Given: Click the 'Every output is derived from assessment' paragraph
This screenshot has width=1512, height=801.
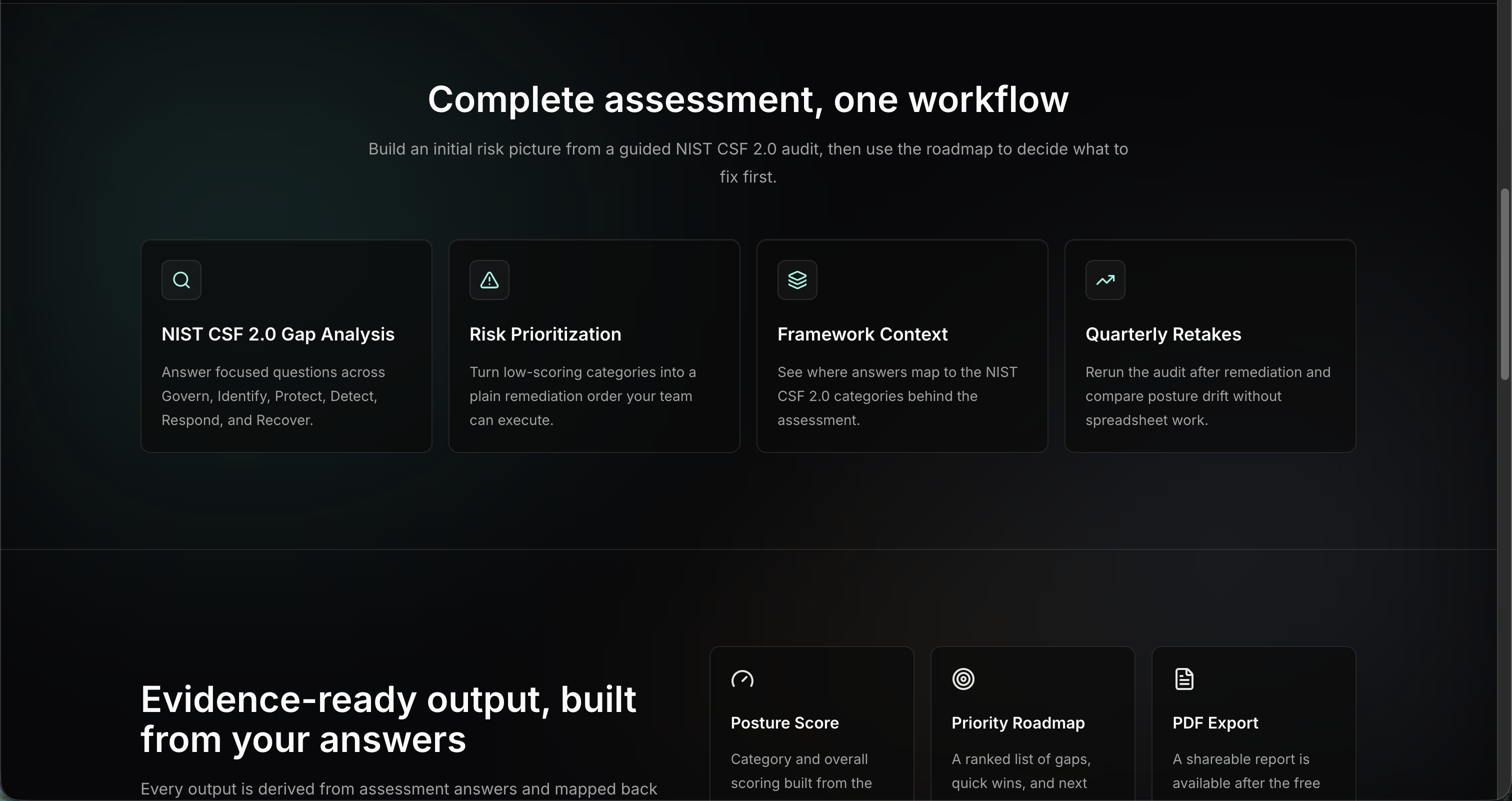Looking at the screenshot, I should tap(398, 789).
